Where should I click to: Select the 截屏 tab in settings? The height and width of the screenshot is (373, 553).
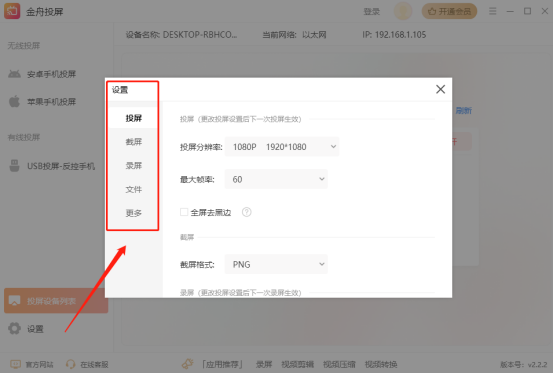(x=133, y=142)
